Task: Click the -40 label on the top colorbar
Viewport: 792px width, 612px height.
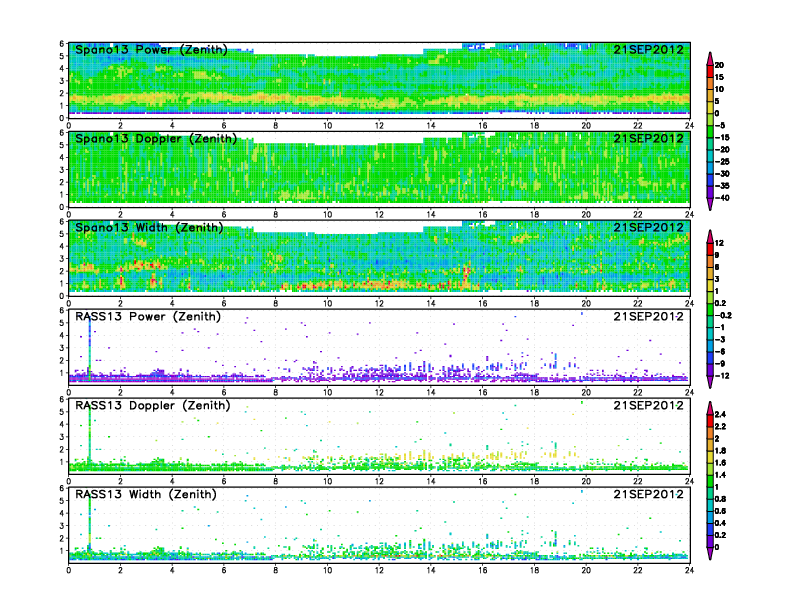Action: 722,198
